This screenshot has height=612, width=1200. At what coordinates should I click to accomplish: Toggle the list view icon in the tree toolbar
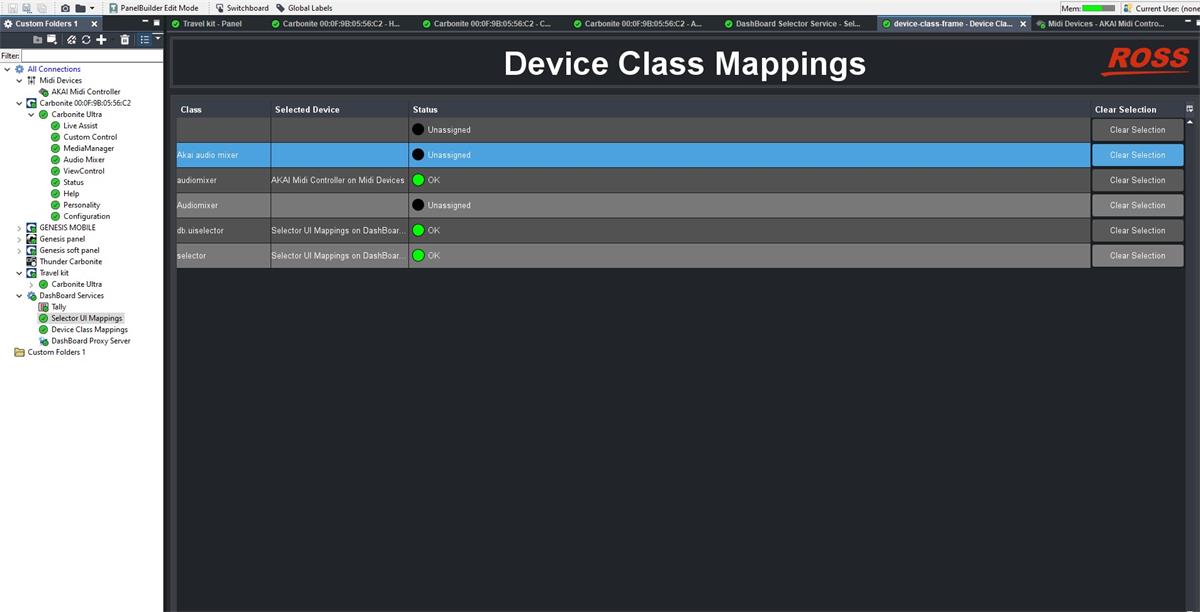(x=145, y=39)
